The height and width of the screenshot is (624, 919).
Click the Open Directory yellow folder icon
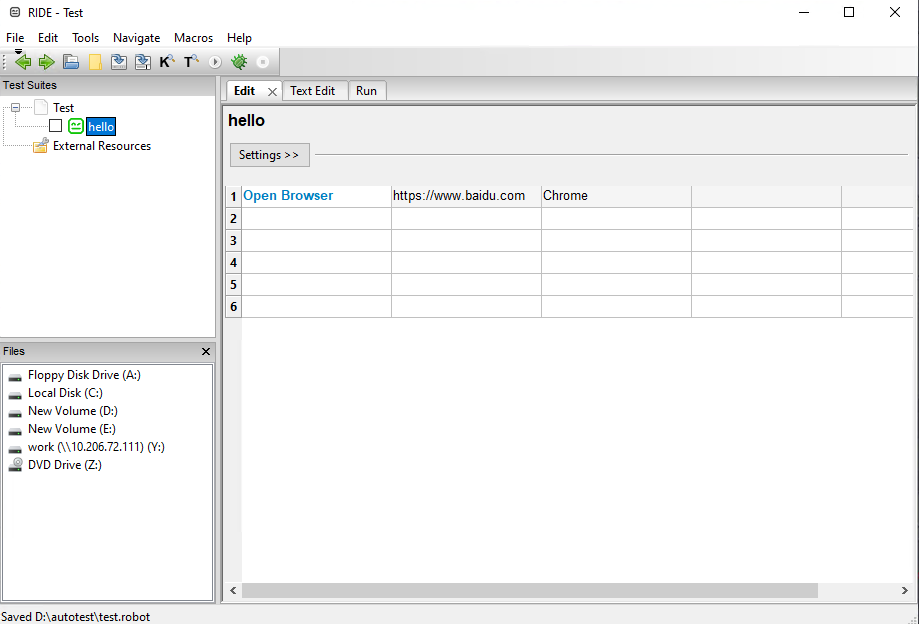coord(95,62)
